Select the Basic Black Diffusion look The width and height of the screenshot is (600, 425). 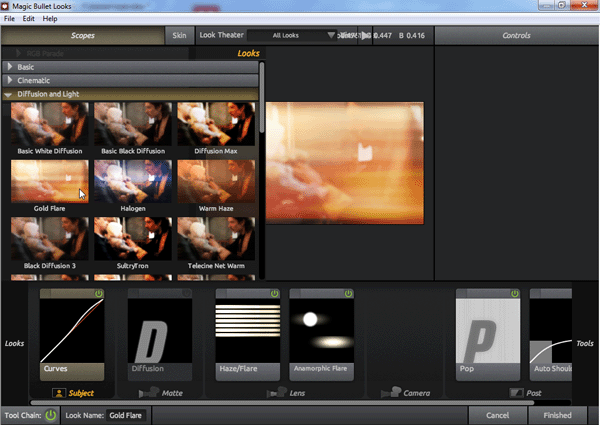coord(133,129)
